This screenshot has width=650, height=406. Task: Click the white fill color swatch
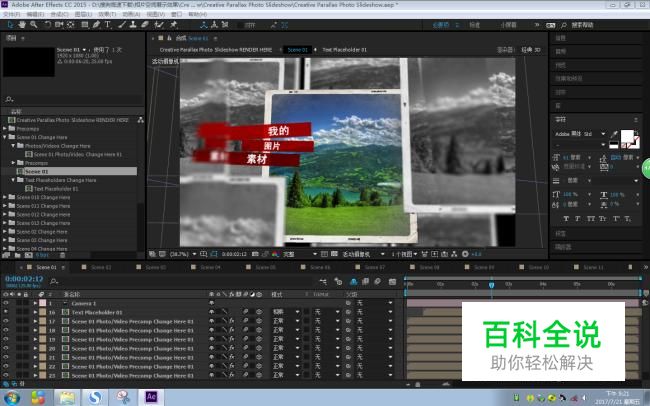627,136
